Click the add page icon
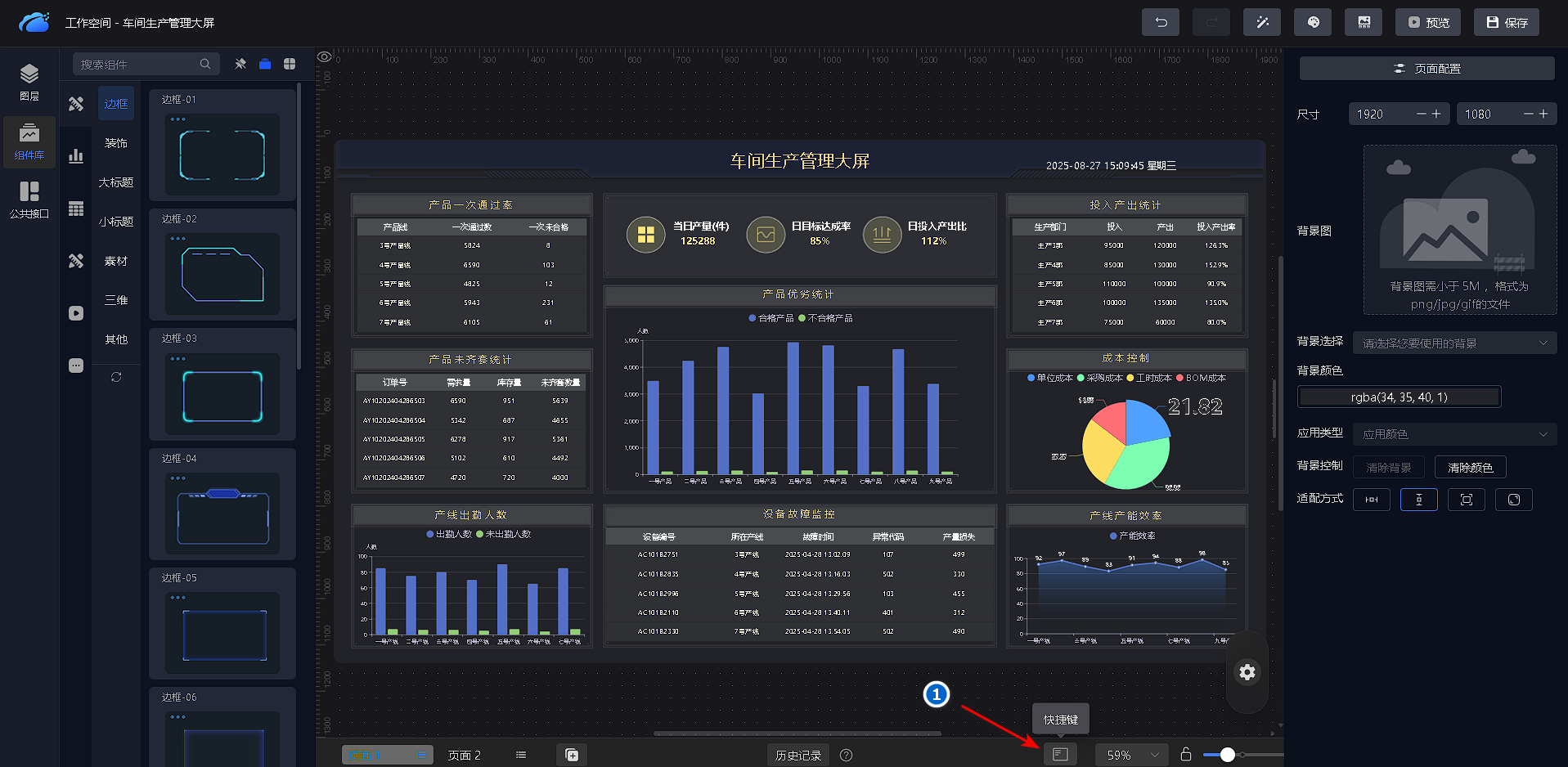This screenshot has width=1568, height=767. point(572,755)
